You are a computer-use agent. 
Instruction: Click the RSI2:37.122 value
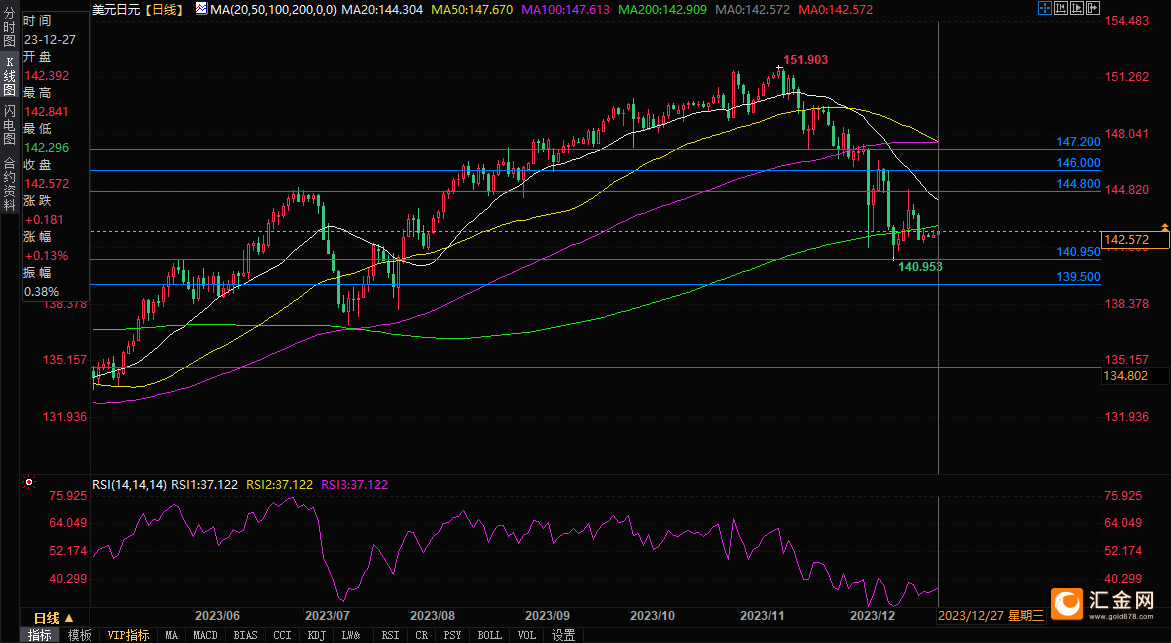[x=279, y=485]
